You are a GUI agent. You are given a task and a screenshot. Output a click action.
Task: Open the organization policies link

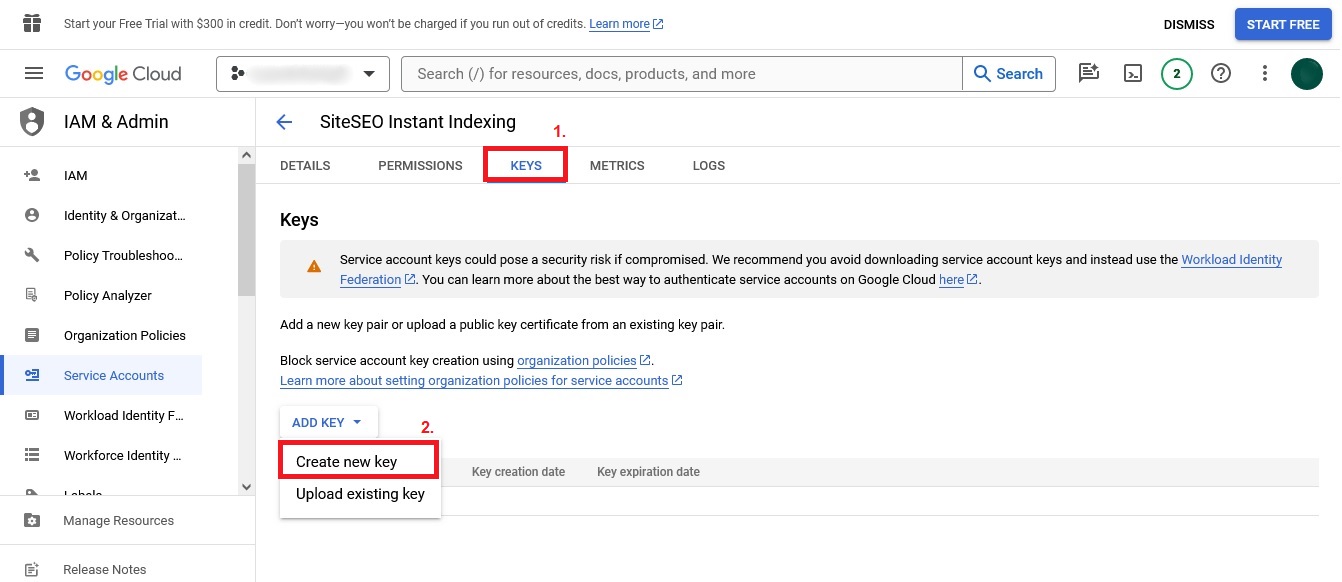[x=584, y=360]
